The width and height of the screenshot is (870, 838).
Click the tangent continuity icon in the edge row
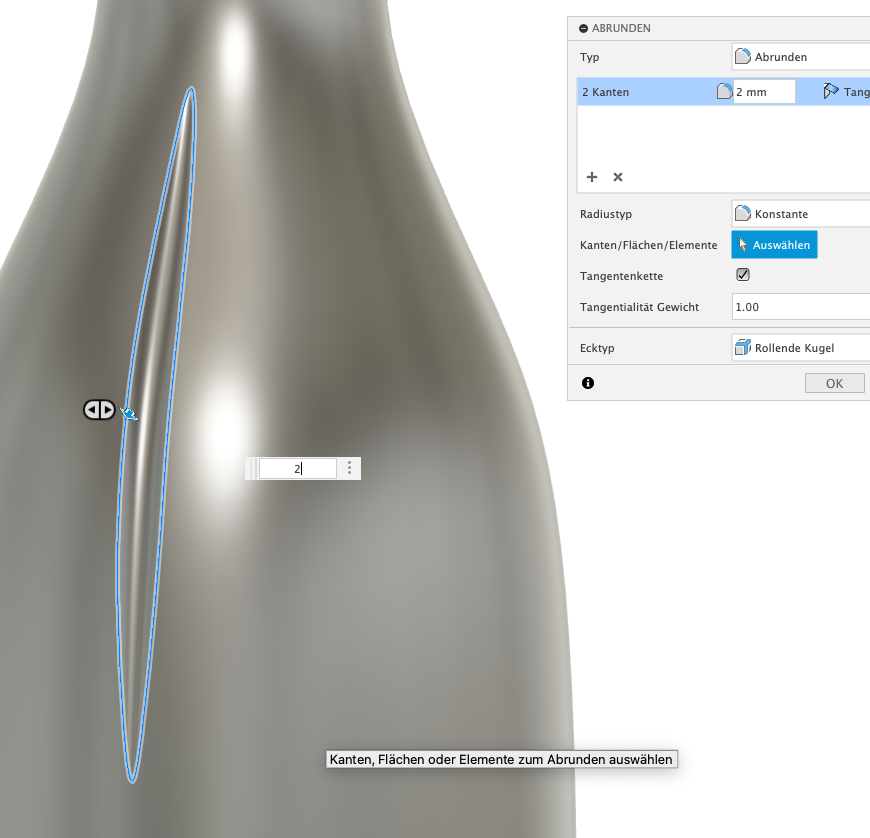pyautogui.click(x=830, y=92)
